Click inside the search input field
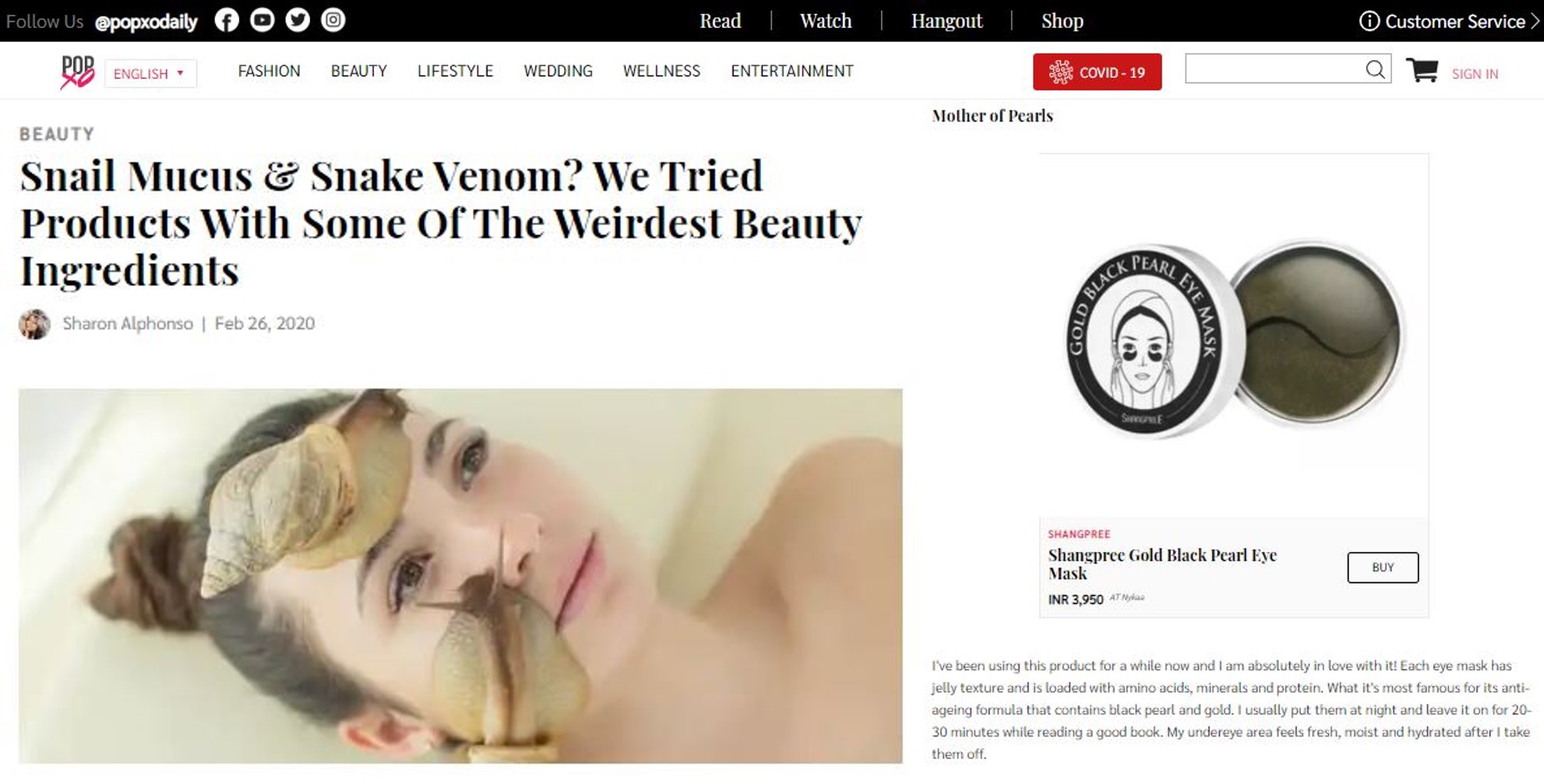Viewport: 1544px width, 784px height. (1275, 69)
